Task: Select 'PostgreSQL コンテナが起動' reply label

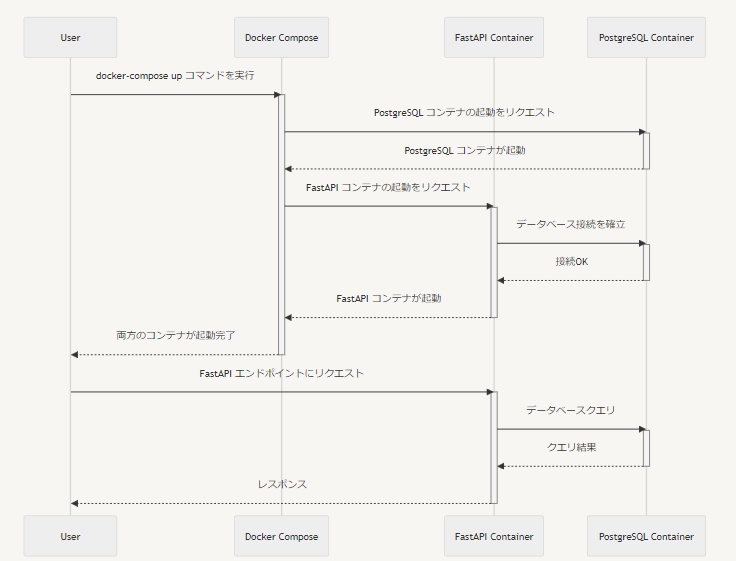Action: tap(465, 150)
